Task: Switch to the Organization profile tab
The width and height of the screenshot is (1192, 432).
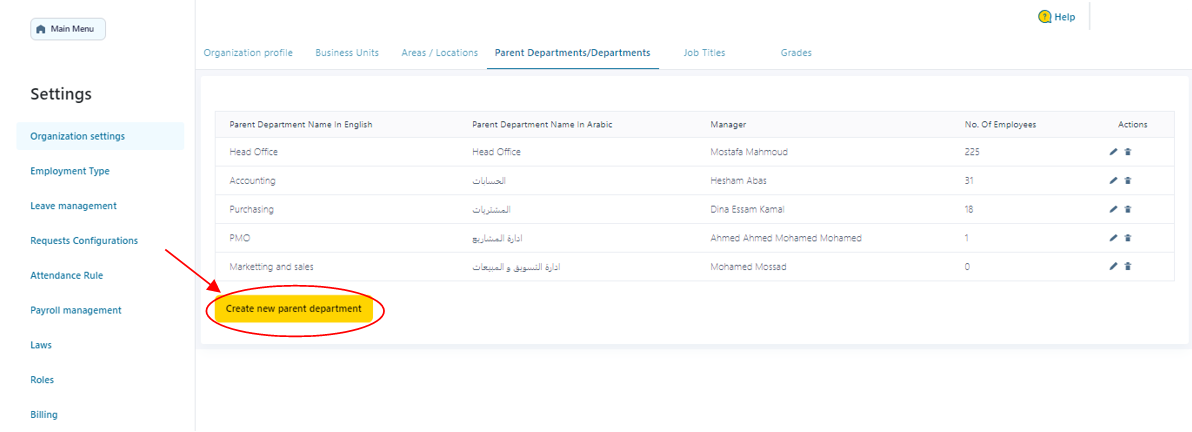Action: [248, 53]
